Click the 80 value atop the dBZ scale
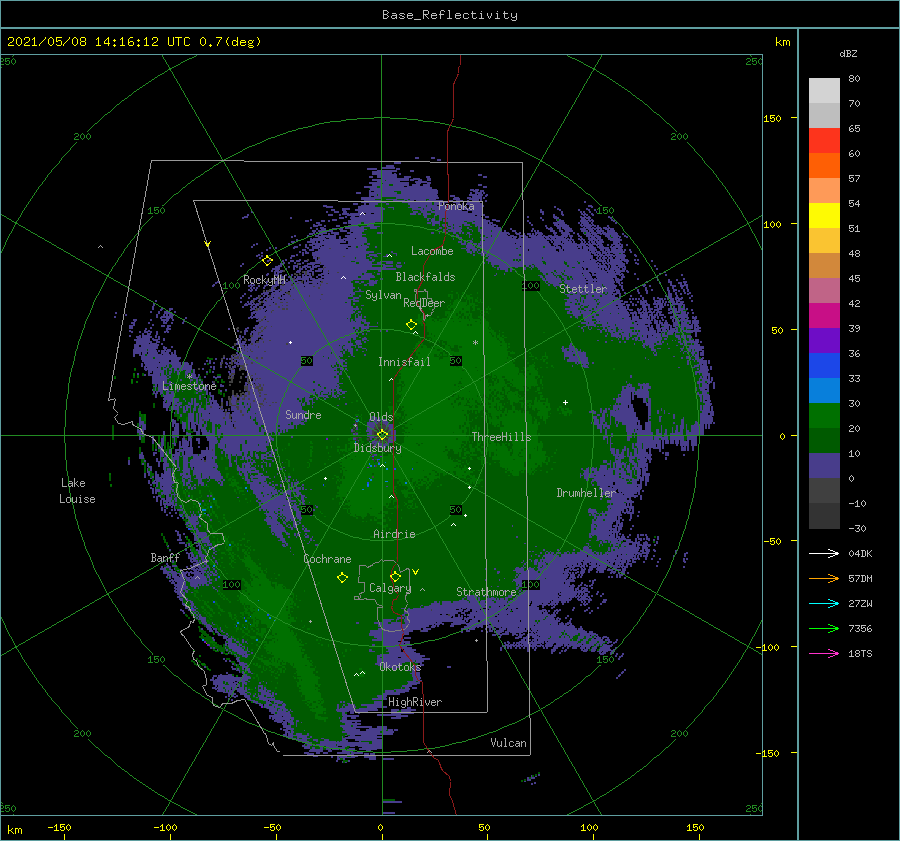900x841 pixels. [855, 78]
